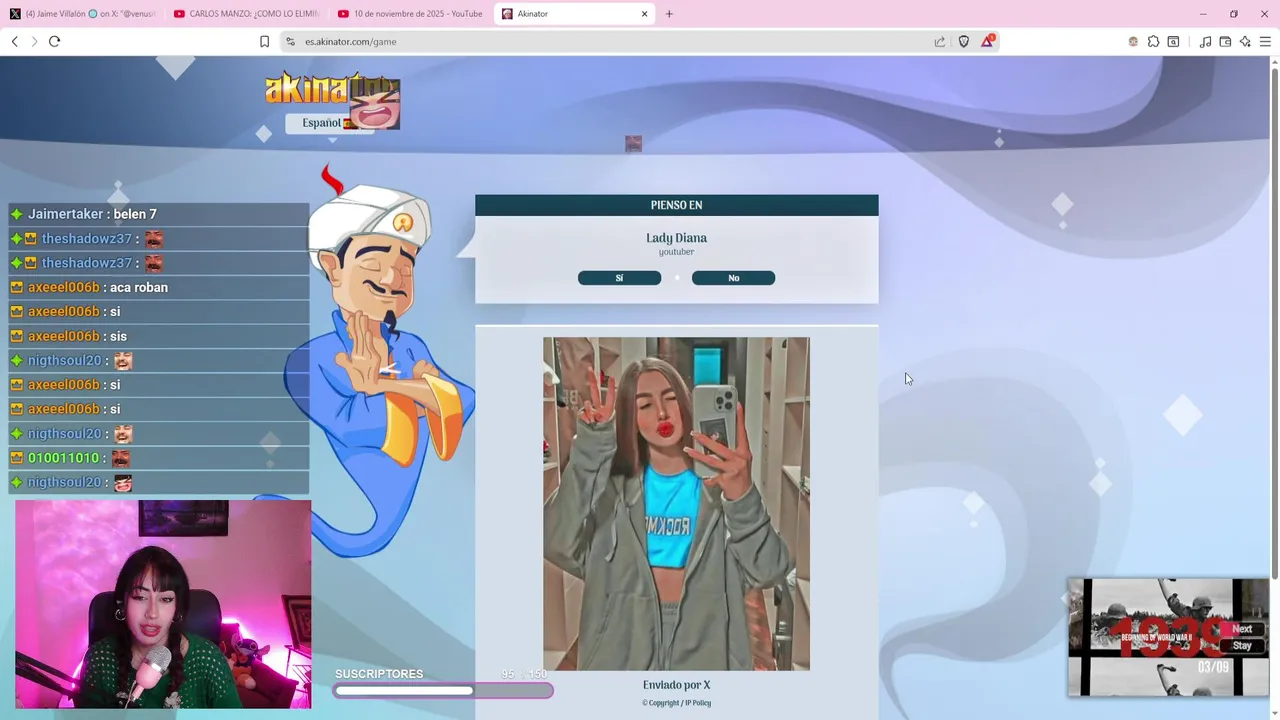Click the Lady Diana photo
This screenshot has height=720, width=1280.
(x=676, y=503)
